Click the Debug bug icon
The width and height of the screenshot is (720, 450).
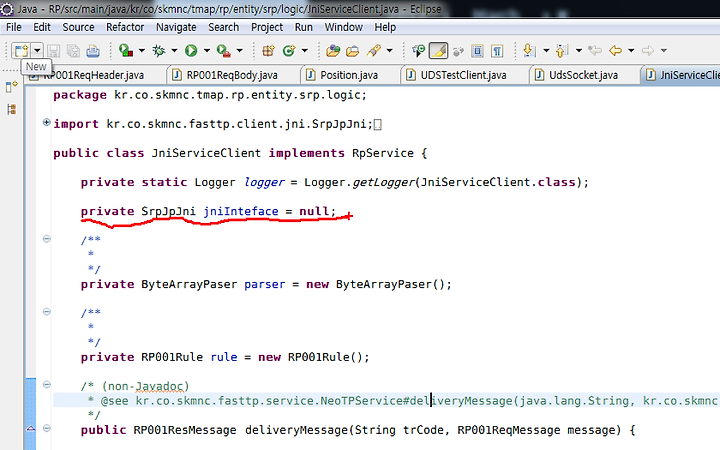pyautogui.click(x=159, y=51)
